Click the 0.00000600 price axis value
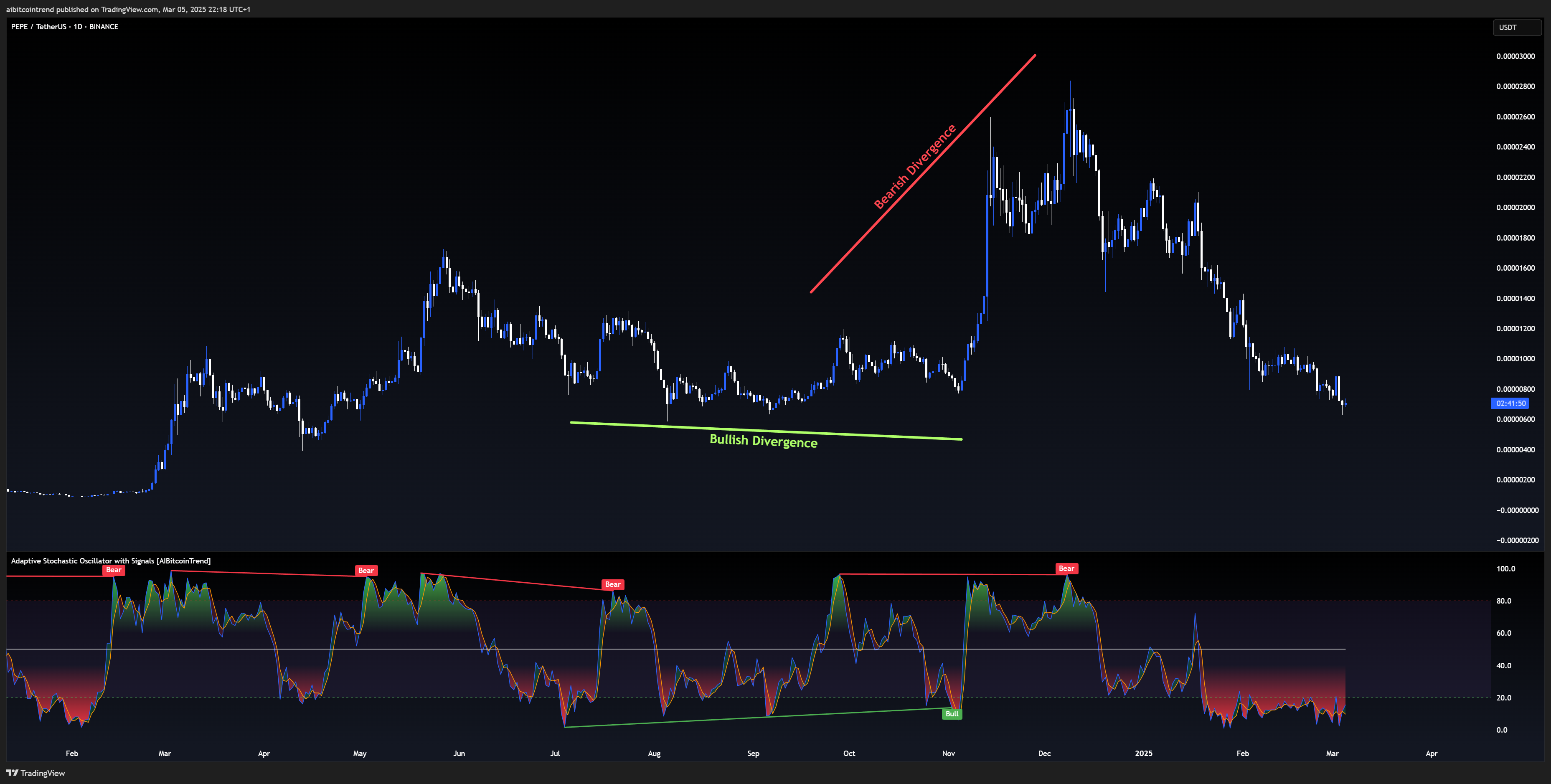The width and height of the screenshot is (1551, 784). tap(1515, 419)
